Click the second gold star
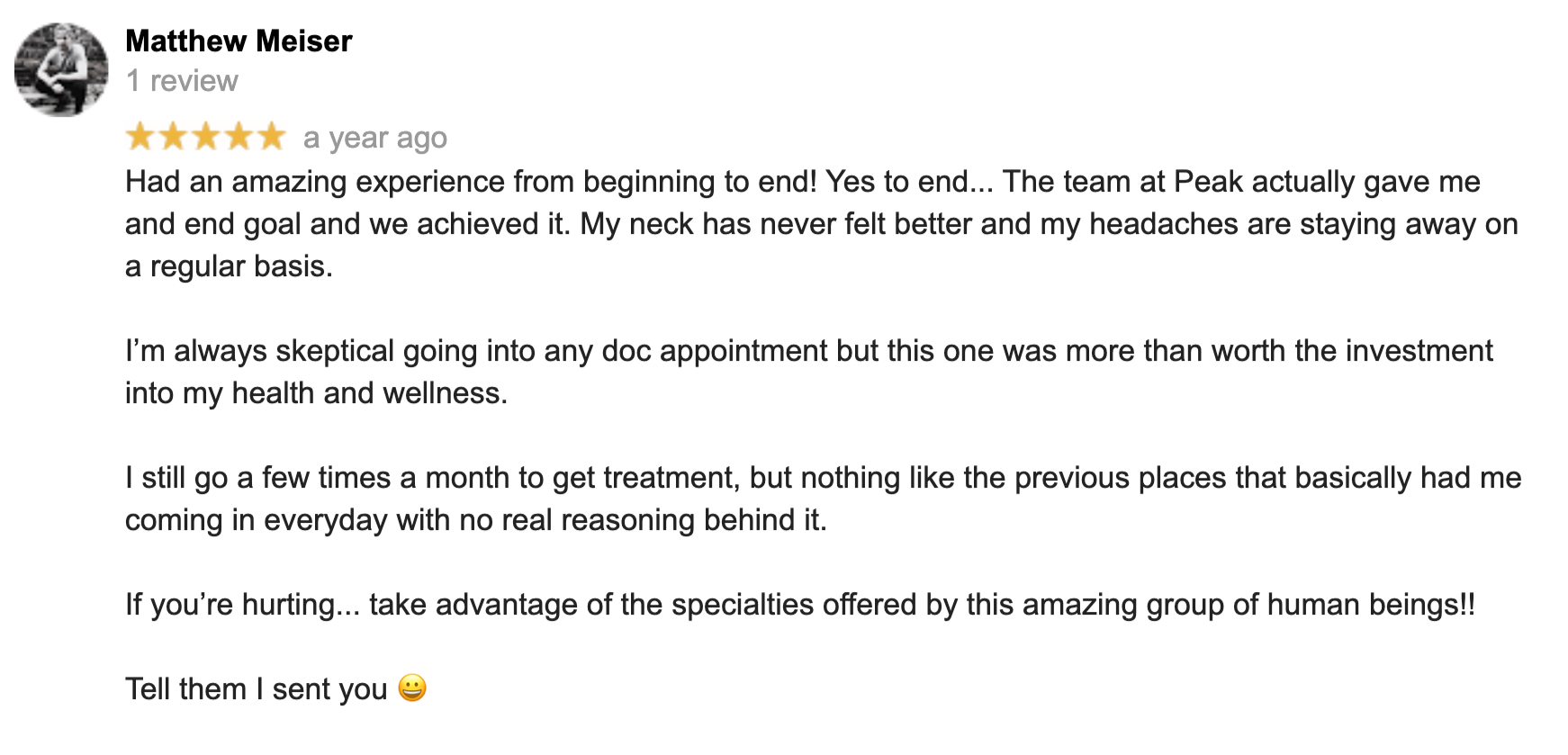The height and width of the screenshot is (755, 1568). coord(173,137)
